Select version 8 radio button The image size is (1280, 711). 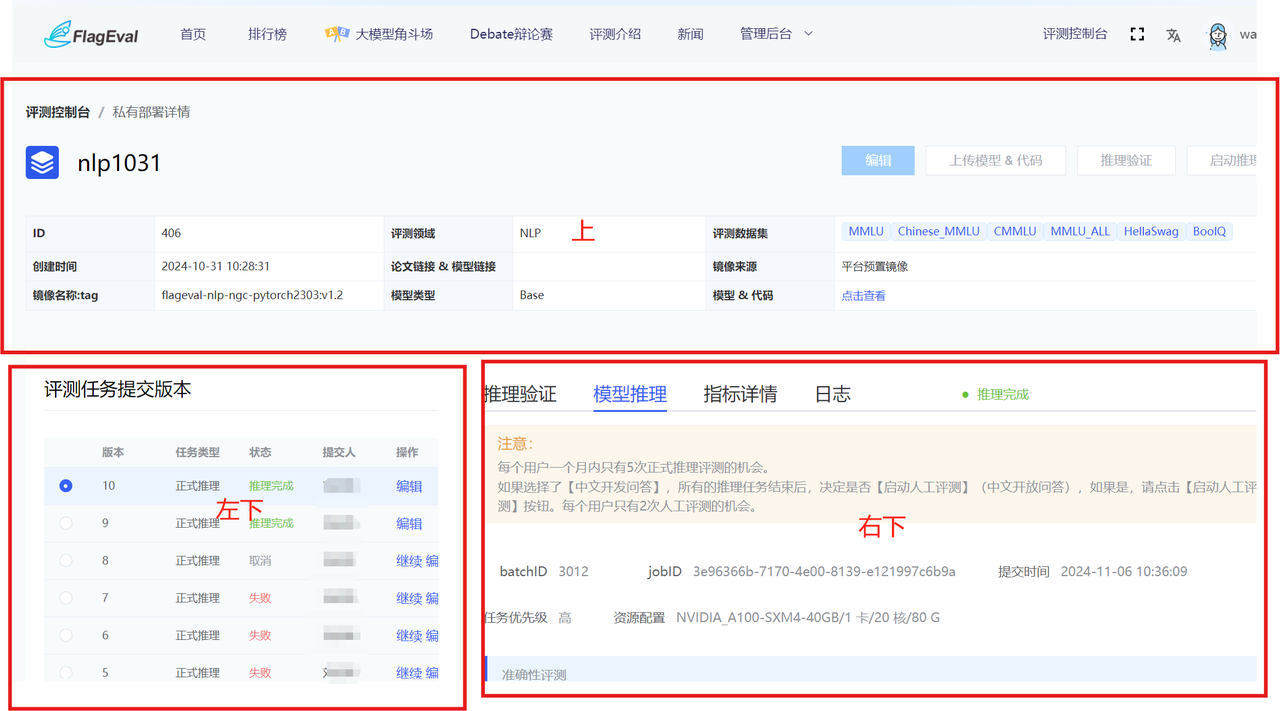tap(66, 561)
